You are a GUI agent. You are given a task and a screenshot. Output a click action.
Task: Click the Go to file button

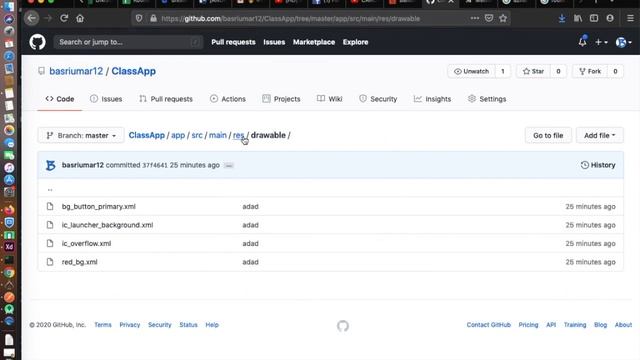pyautogui.click(x=548, y=135)
